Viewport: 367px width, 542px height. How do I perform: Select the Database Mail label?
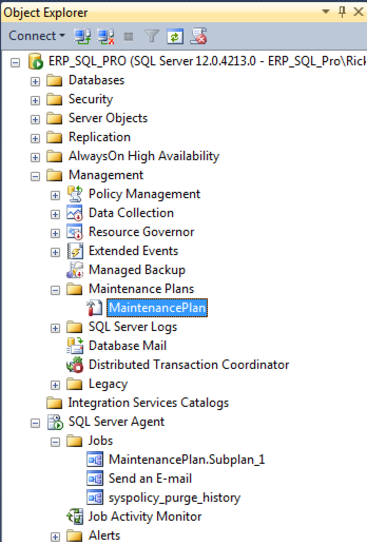[128, 346]
